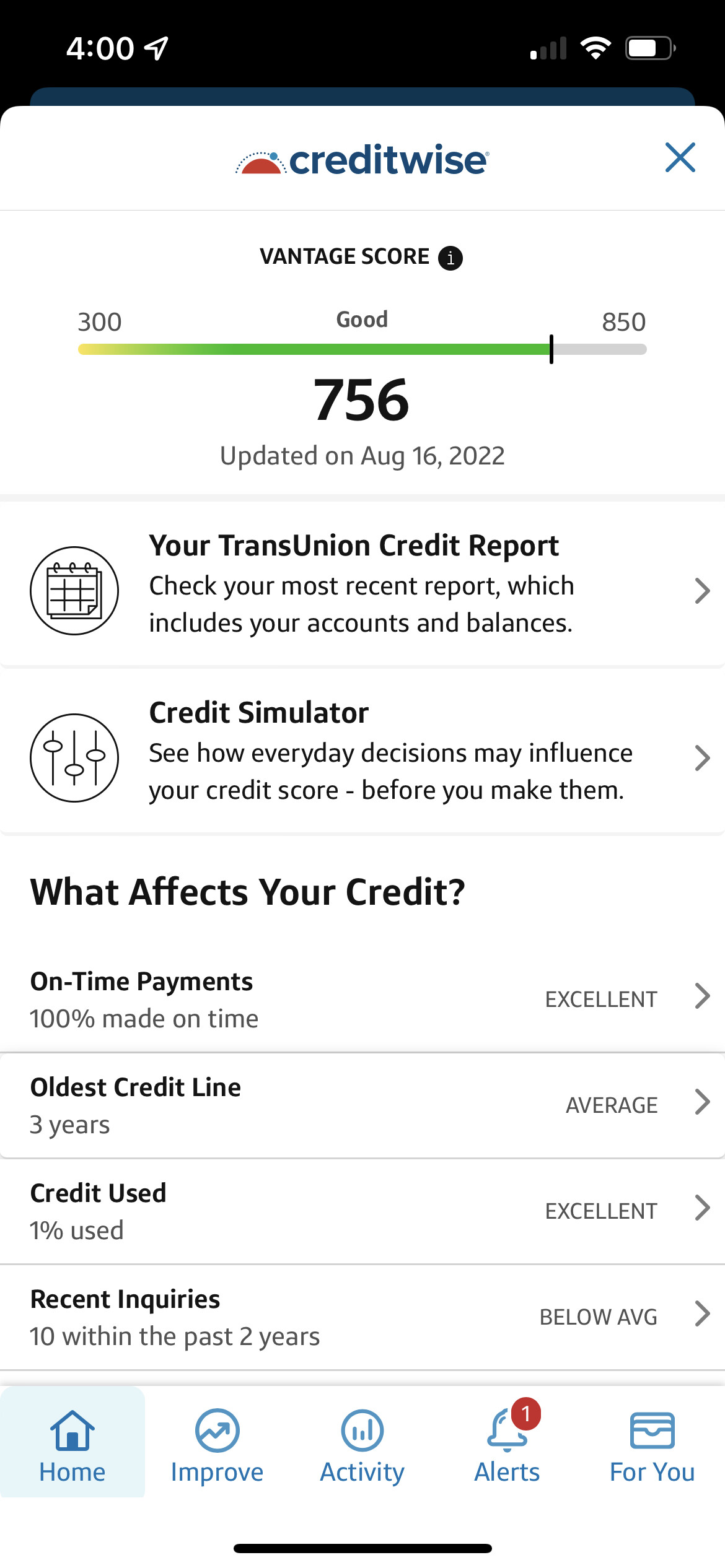
Task: Tap the calendar icon for TransUnion report
Action: coord(74,590)
